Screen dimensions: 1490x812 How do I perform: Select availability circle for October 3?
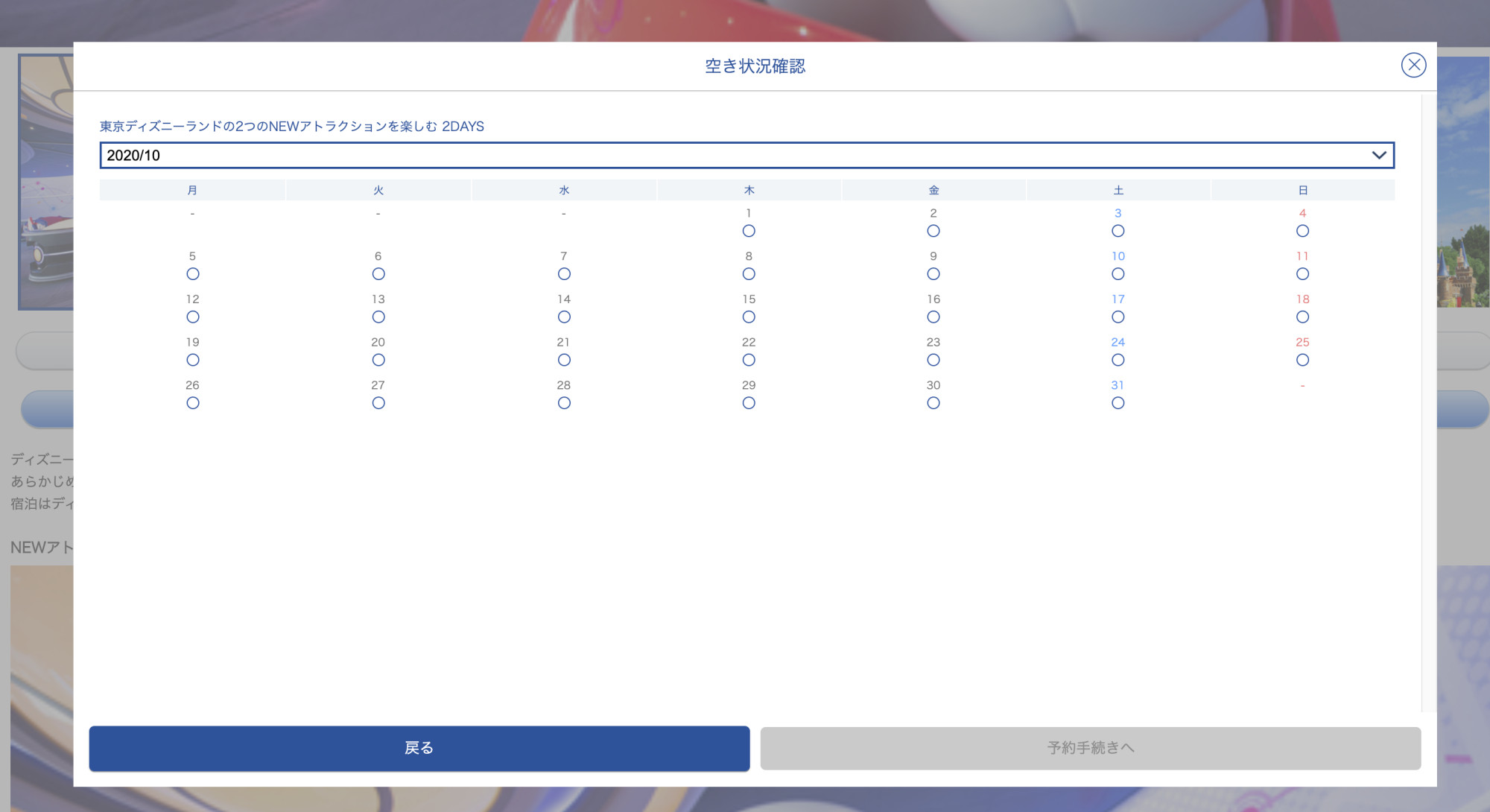click(x=1118, y=231)
